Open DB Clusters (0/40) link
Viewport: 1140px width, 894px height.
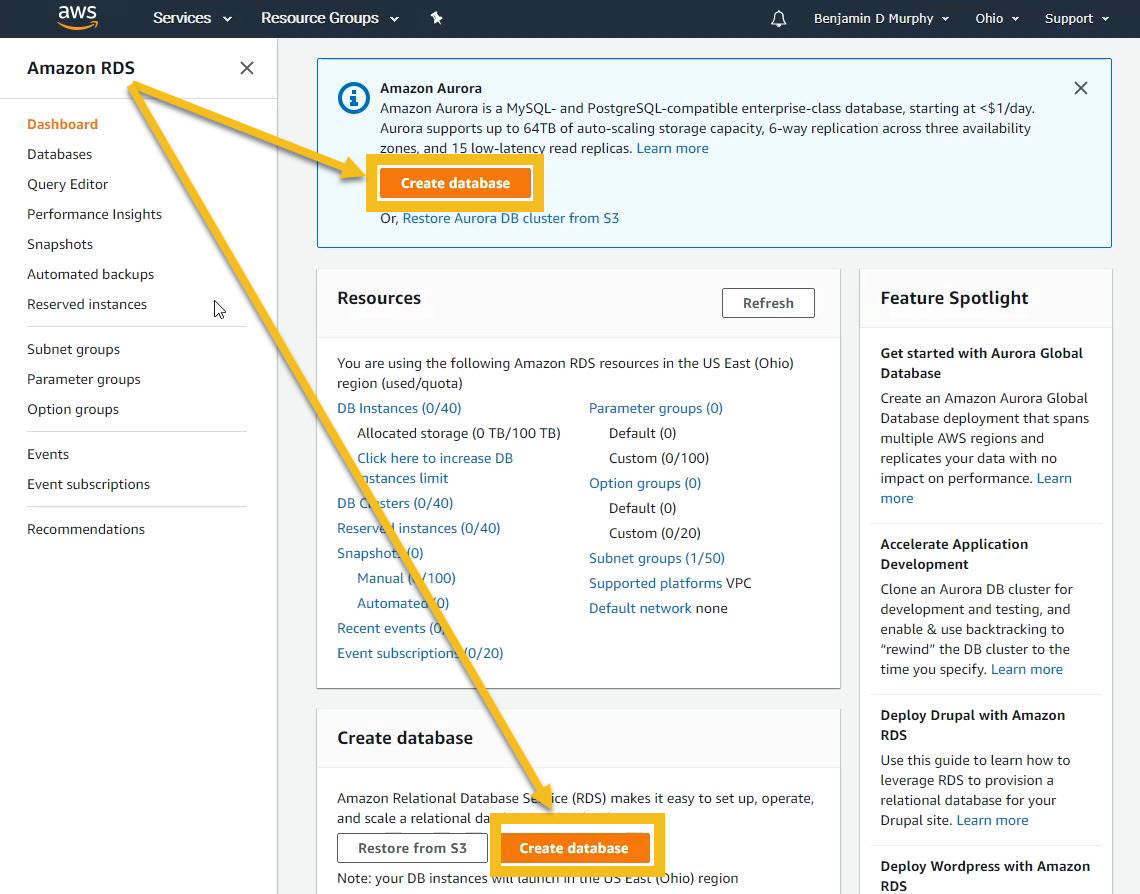pos(395,503)
